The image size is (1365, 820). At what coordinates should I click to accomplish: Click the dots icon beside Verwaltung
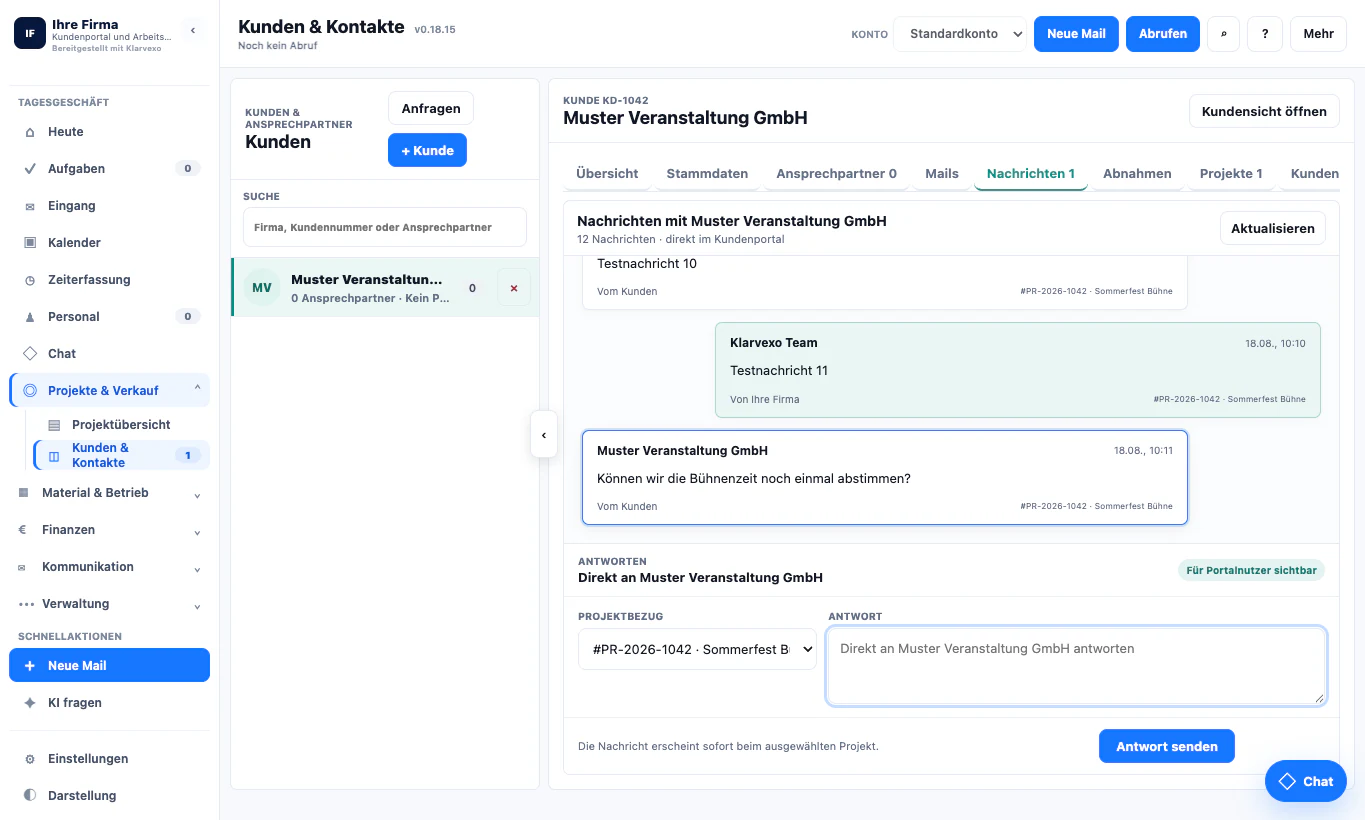pyautogui.click(x=26, y=604)
